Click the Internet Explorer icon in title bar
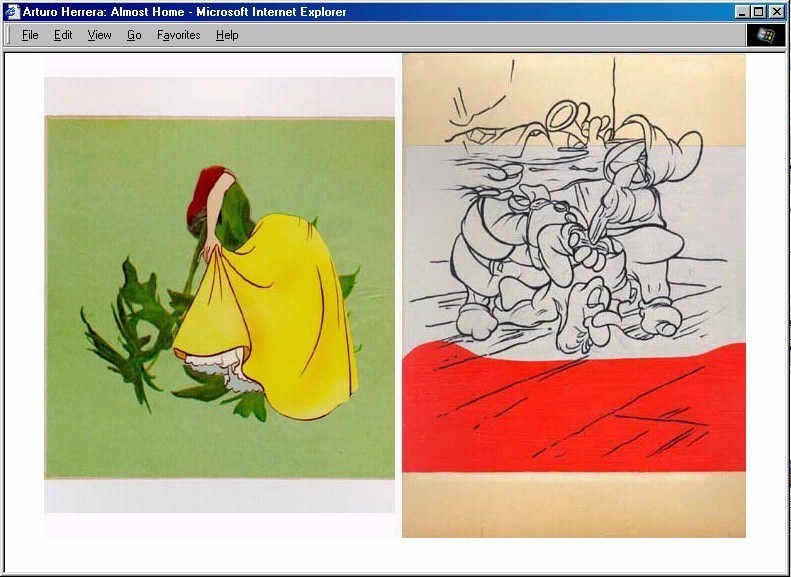The width and height of the screenshot is (791, 577). click(13, 12)
